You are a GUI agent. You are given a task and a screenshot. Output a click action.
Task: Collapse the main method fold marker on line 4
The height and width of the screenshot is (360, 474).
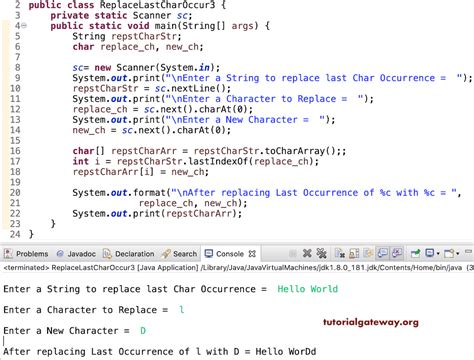click(24, 26)
